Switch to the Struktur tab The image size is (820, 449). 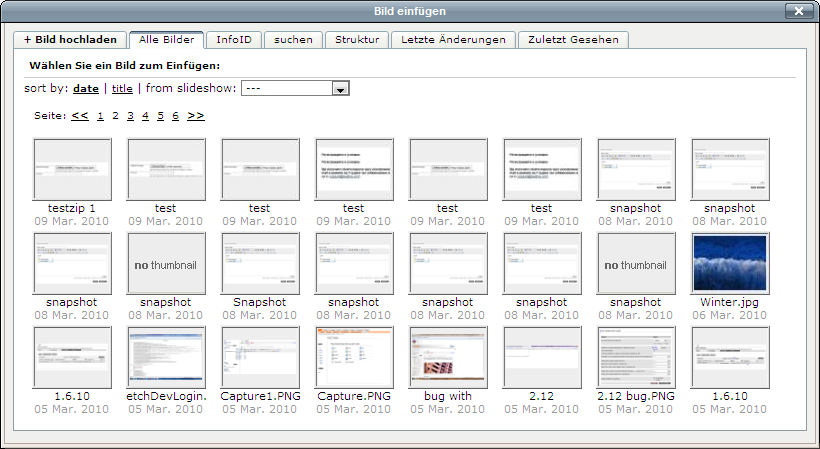point(356,40)
